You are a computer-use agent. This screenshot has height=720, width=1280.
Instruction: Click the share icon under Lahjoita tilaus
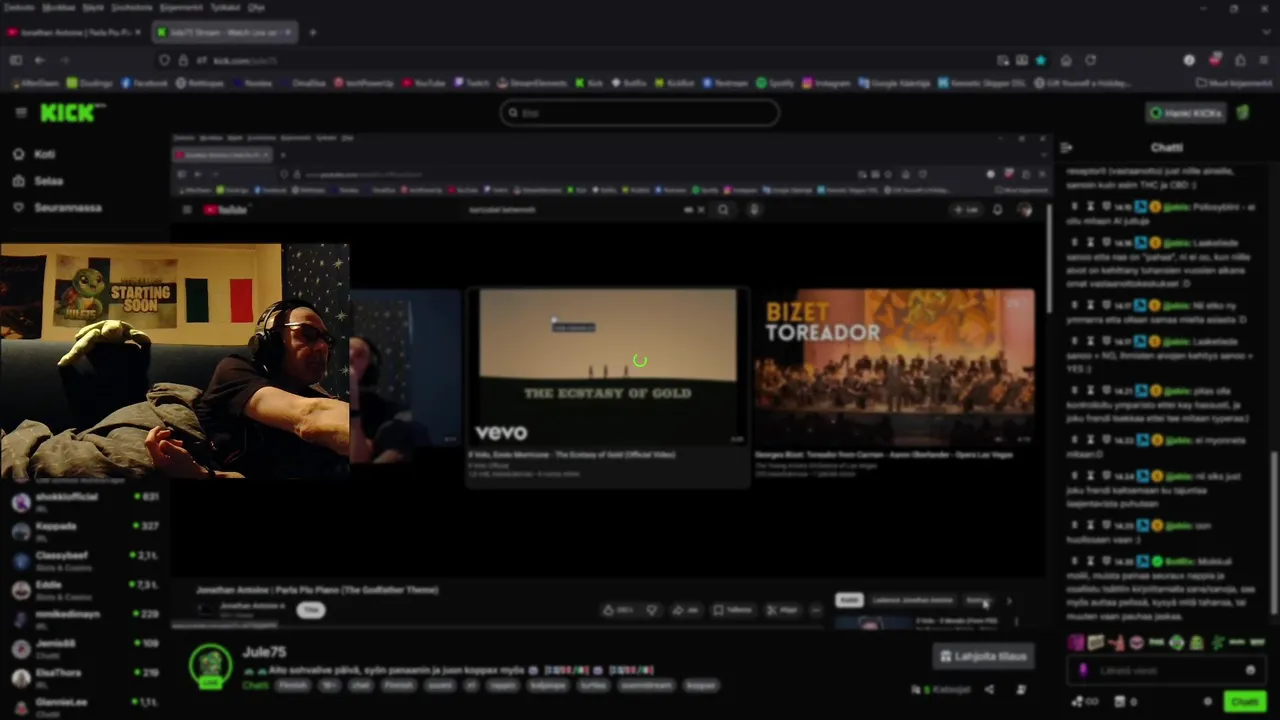[x=989, y=689]
